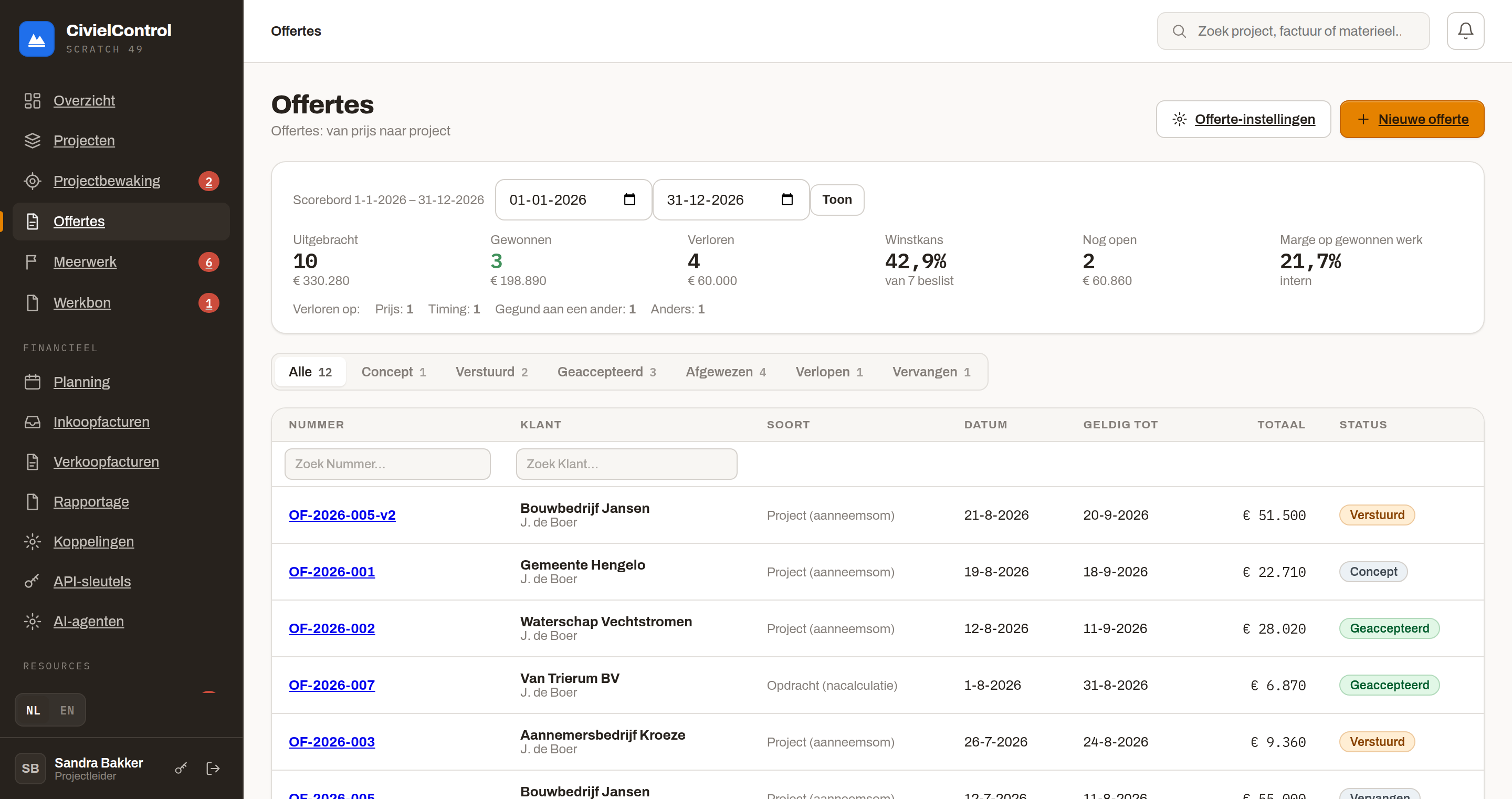Filter by Vervangen tab
The image size is (1512, 799).
tap(931, 372)
